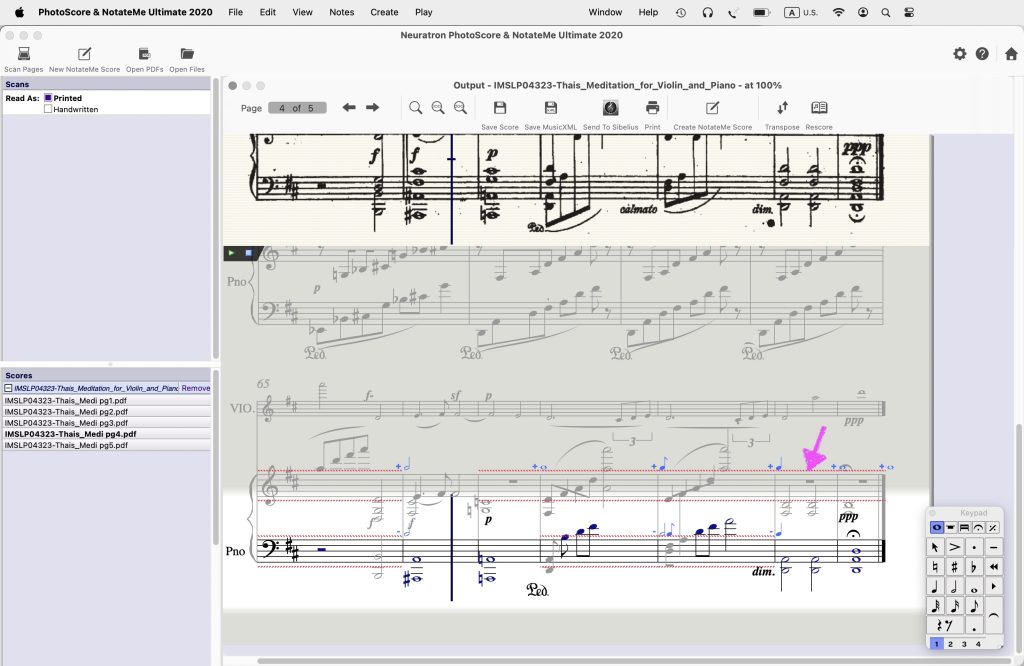Image resolution: width=1024 pixels, height=666 pixels.
Task: Open PDFs using the toolbar icon
Action: [144, 54]
